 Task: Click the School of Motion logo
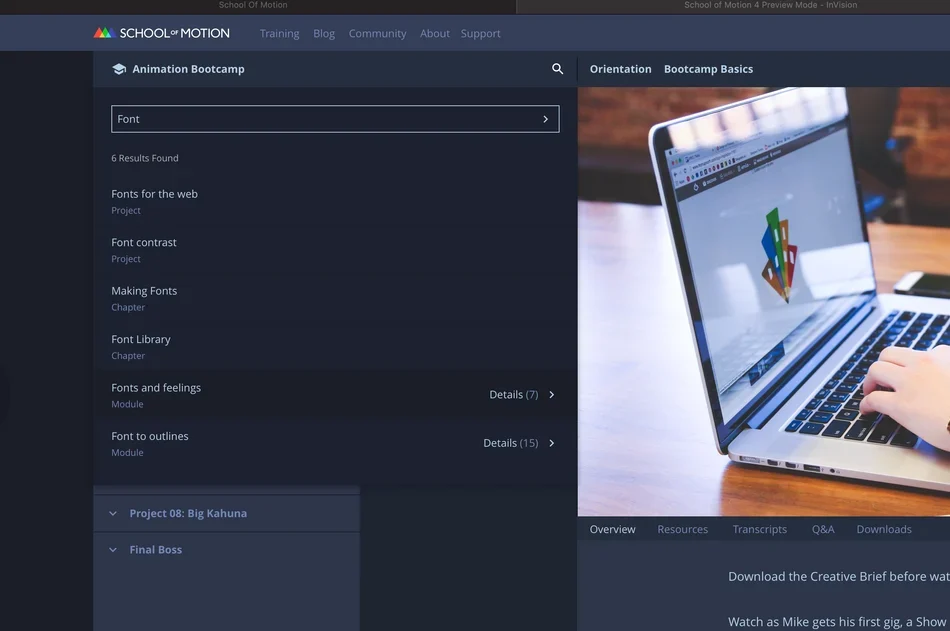[x=162, y=33]
